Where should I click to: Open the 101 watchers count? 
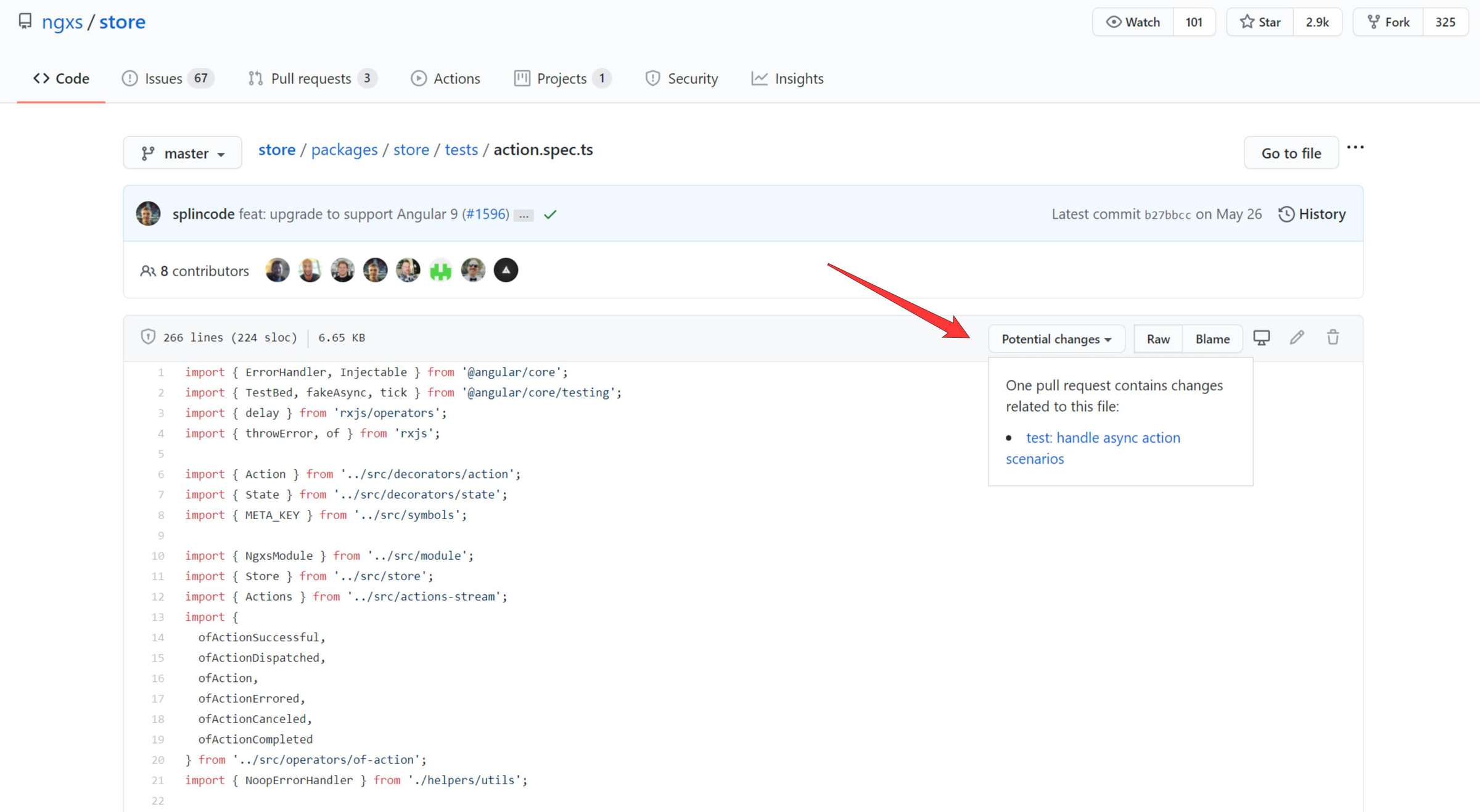pos(1194,22)
